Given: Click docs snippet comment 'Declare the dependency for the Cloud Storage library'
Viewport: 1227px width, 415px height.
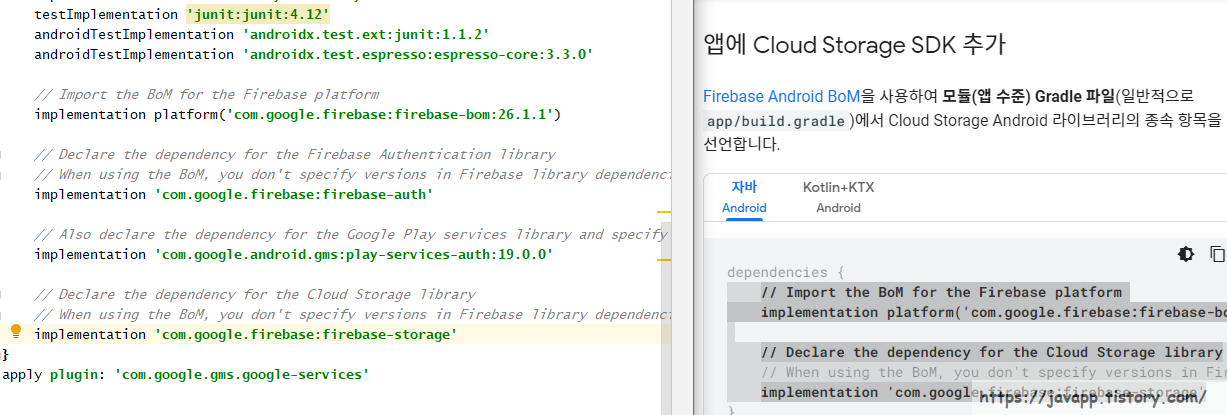Looking at the screenshot, I should (x=991, y=352).
